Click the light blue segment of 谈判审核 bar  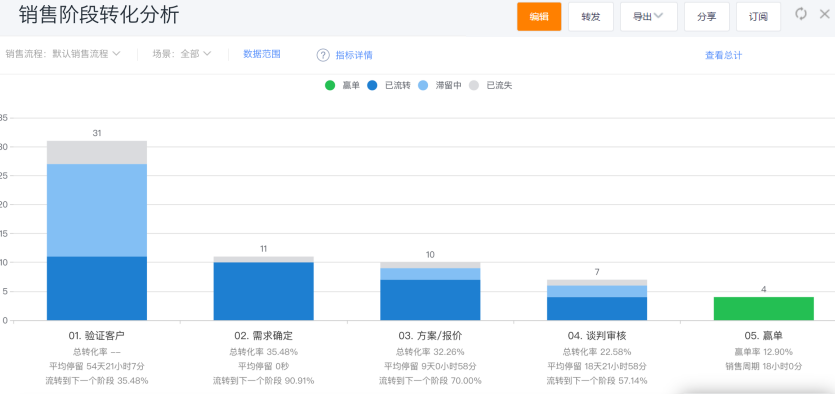(597, 291)
